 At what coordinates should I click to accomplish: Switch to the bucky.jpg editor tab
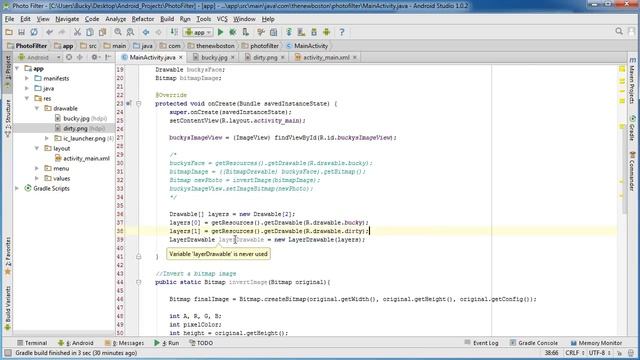coord(213,58)
